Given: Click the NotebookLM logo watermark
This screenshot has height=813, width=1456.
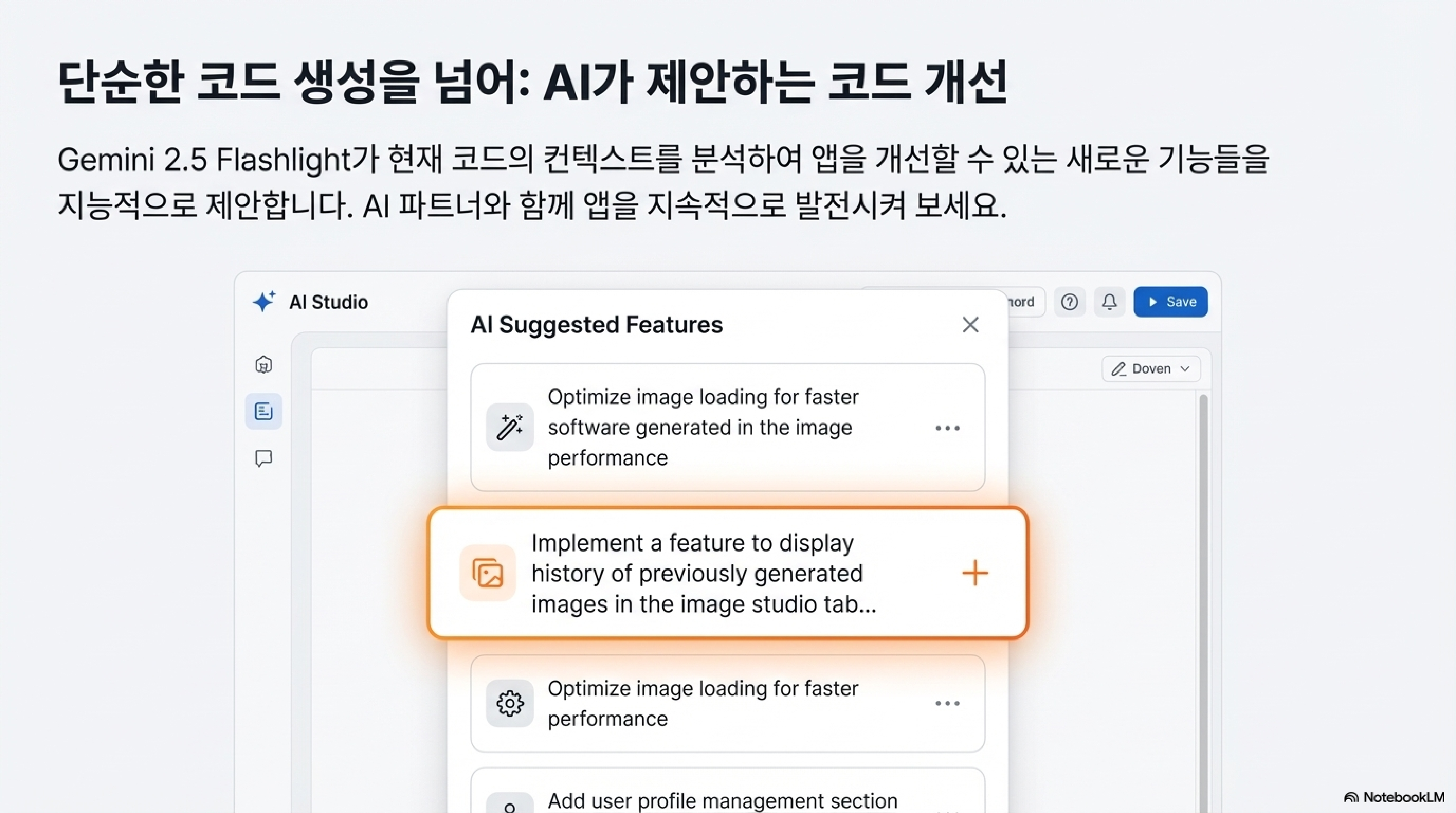Looking at the screenshot, I should (x=1394, y=797).
